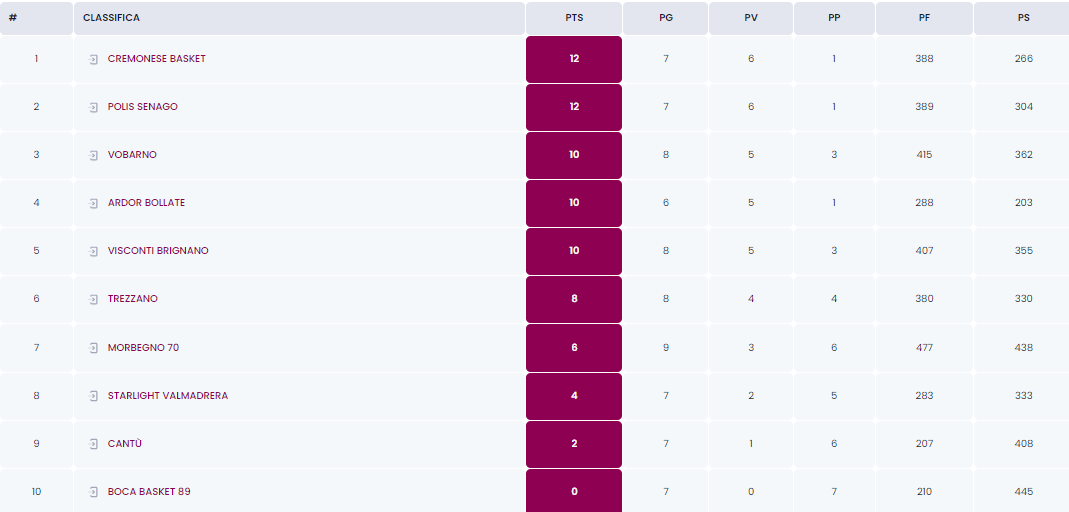Click Vobarno's maroon 10 points cell
The height and width of the screenshot is (512, 1069).
tap(573, 155)
